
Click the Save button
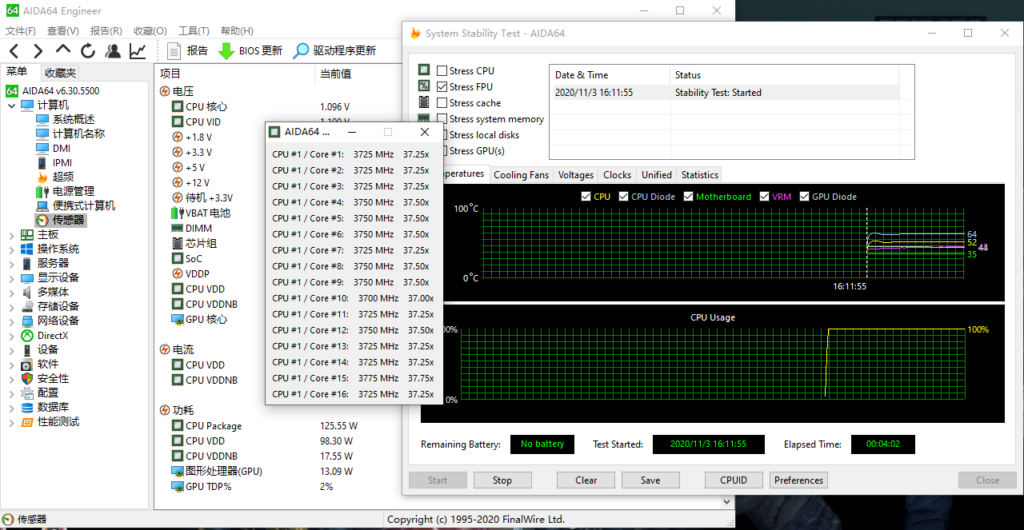coord(650,480)
